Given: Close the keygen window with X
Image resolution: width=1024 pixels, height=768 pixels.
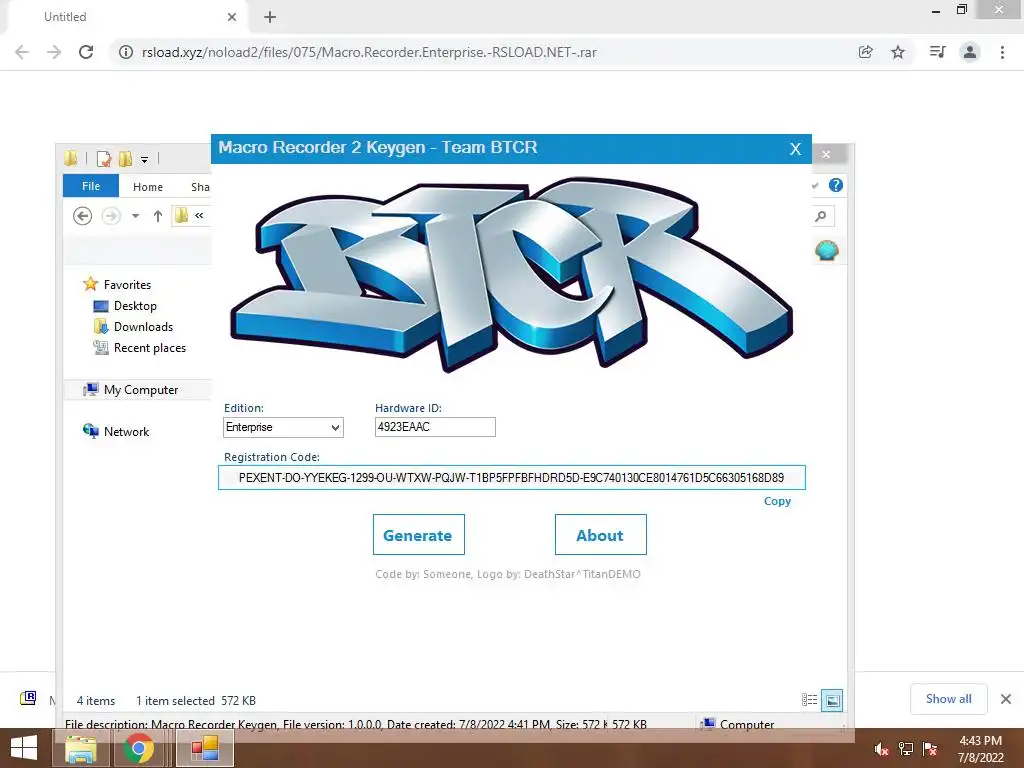Looking at the screenshot, I should (795, 149).
